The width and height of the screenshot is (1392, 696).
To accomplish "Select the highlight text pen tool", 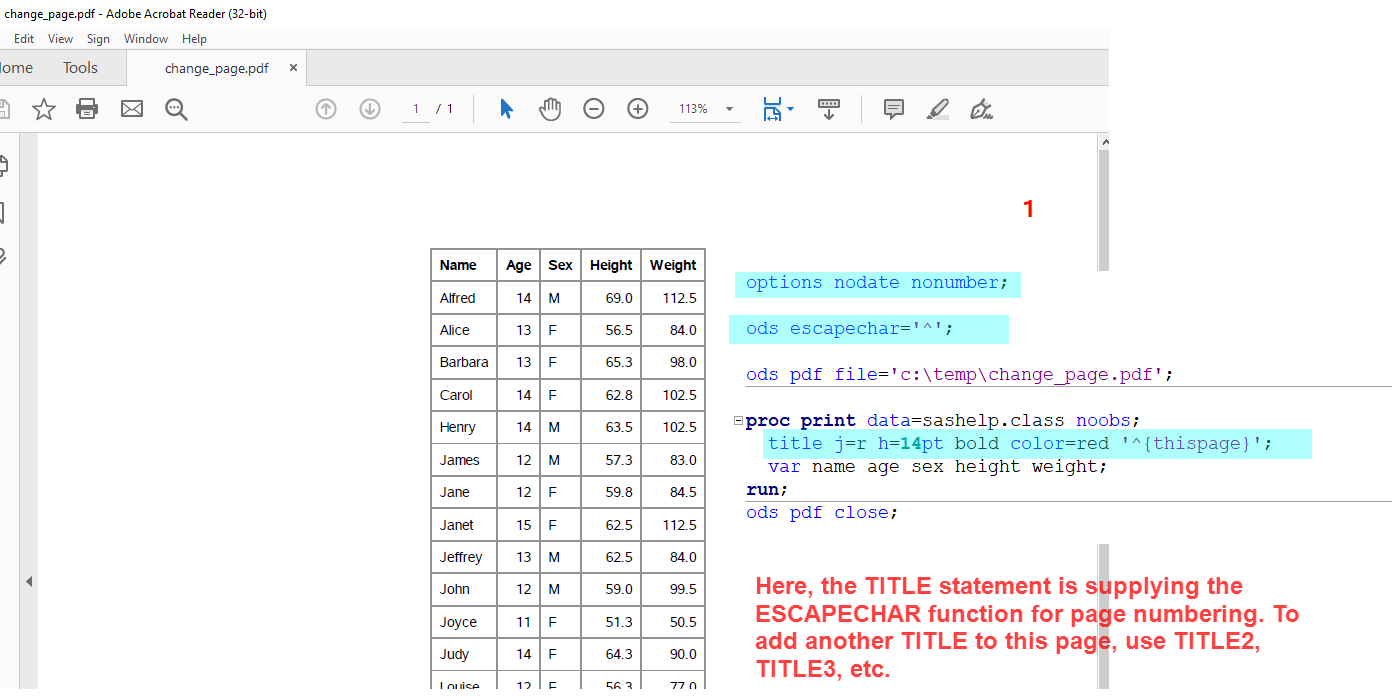I will click(x=937, y=109).
